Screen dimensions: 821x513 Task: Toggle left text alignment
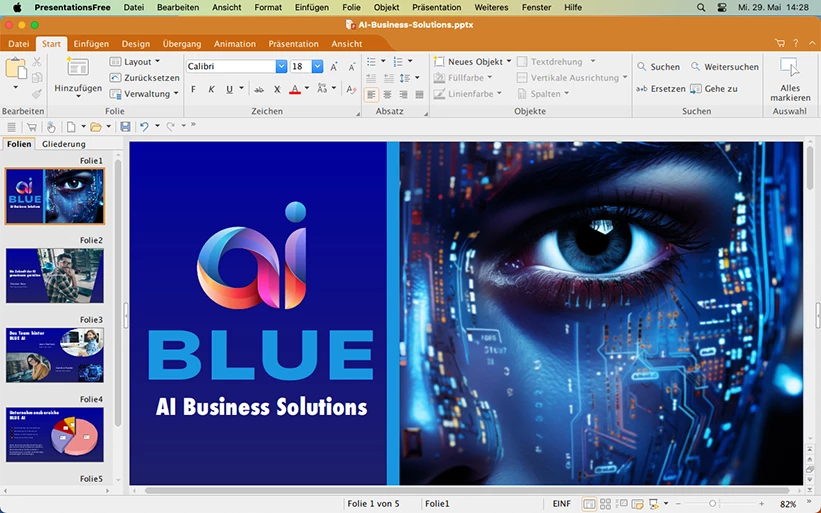point(371,95)
